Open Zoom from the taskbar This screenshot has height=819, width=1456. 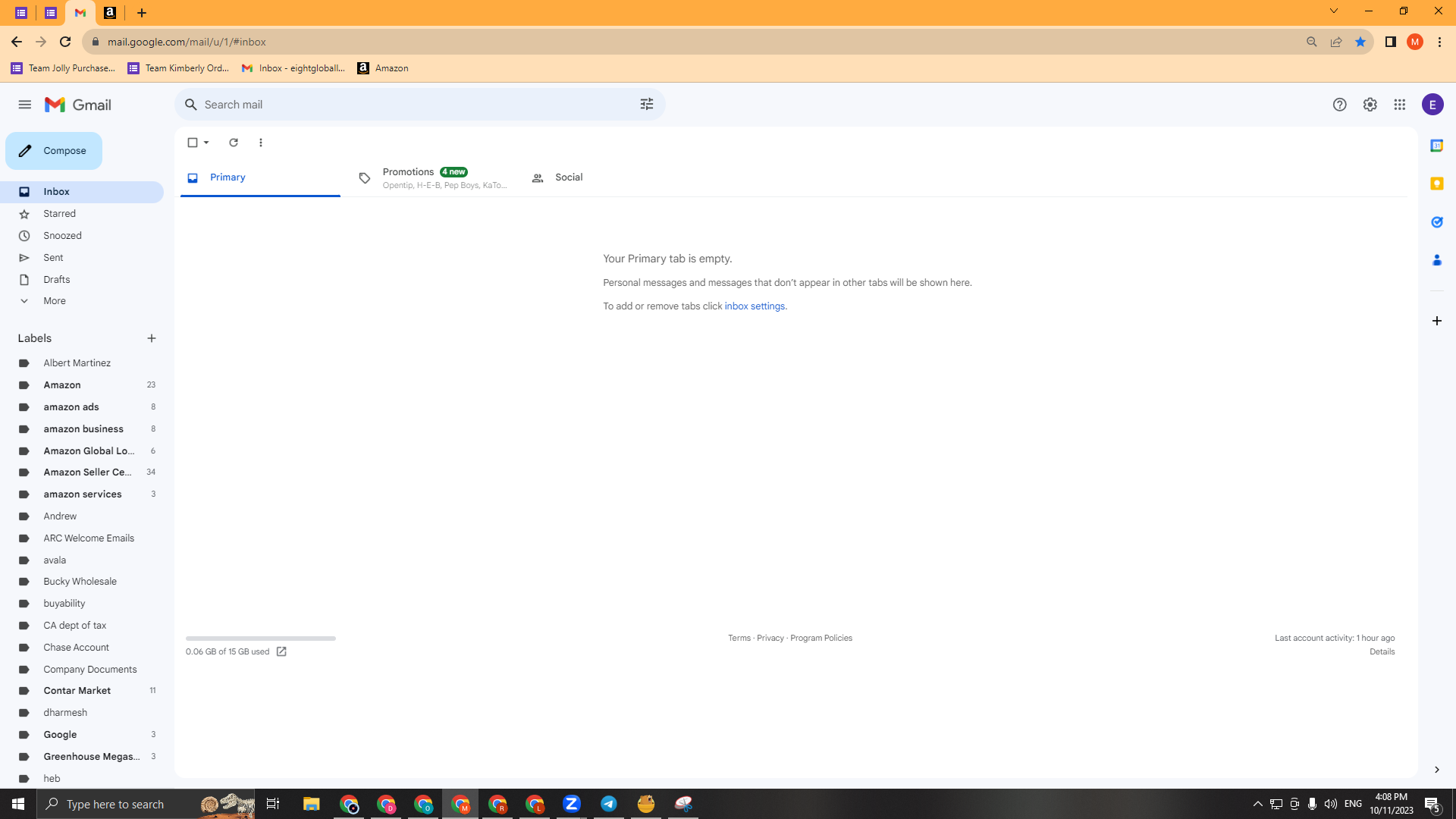(x=572, y=804)
